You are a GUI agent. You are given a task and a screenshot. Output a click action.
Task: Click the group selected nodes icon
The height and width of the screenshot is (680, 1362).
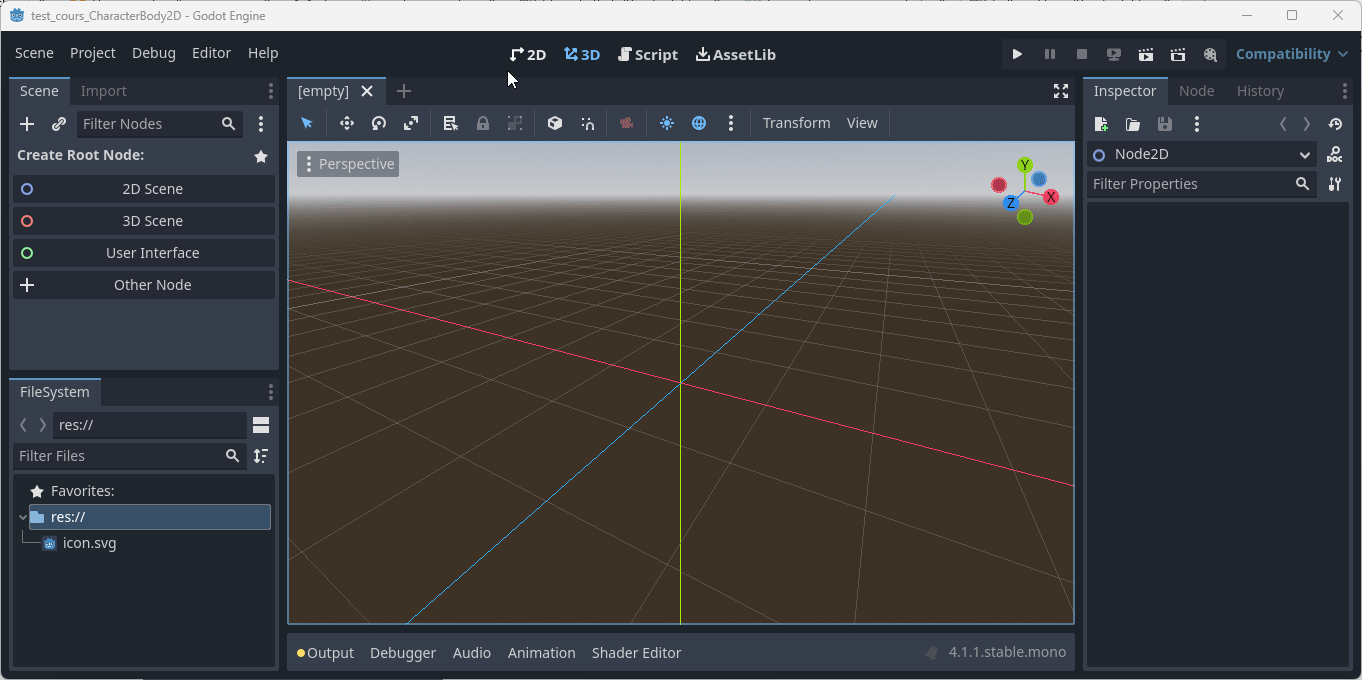point(515,123)
